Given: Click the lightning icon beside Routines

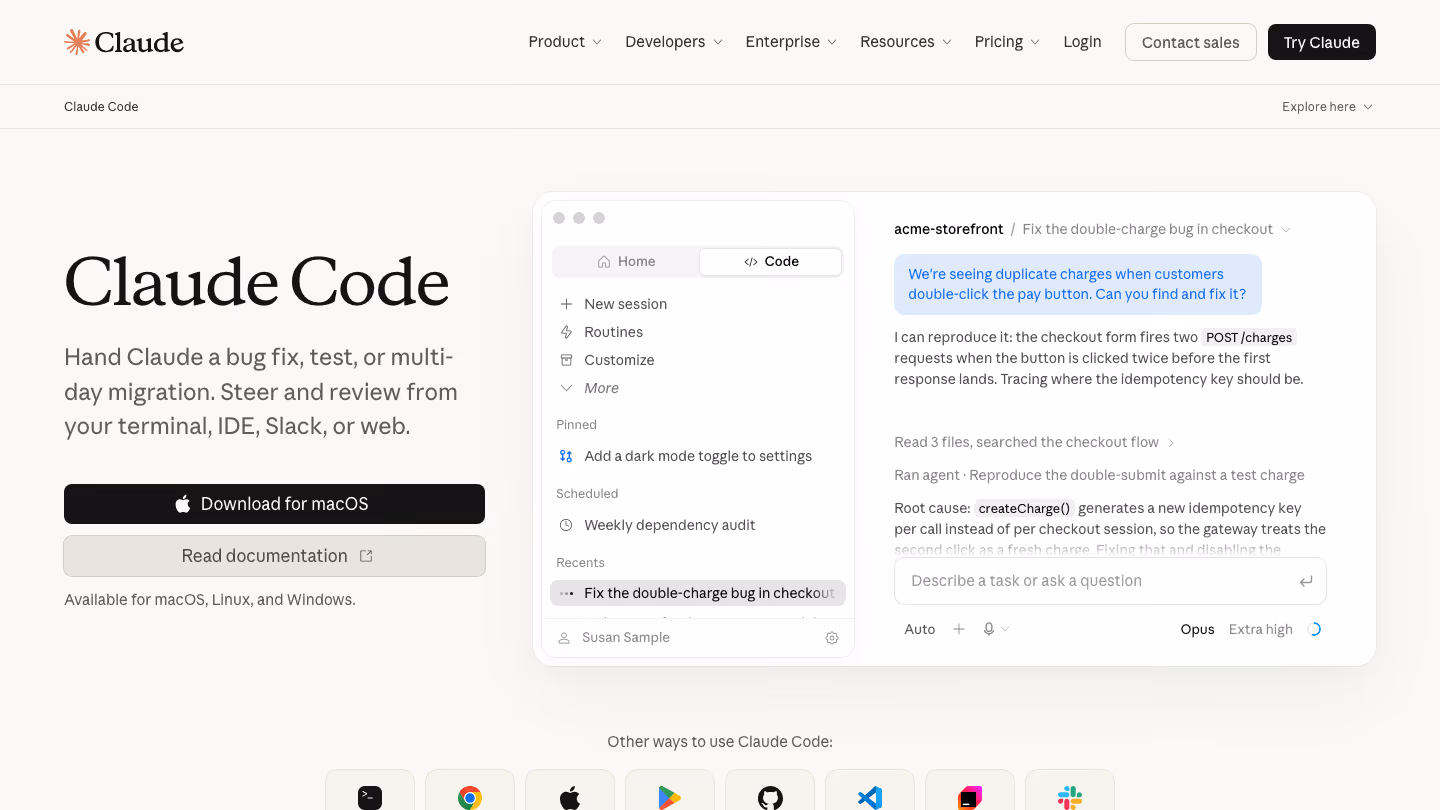Looking at the screenshot, I should tap(566, 332).
